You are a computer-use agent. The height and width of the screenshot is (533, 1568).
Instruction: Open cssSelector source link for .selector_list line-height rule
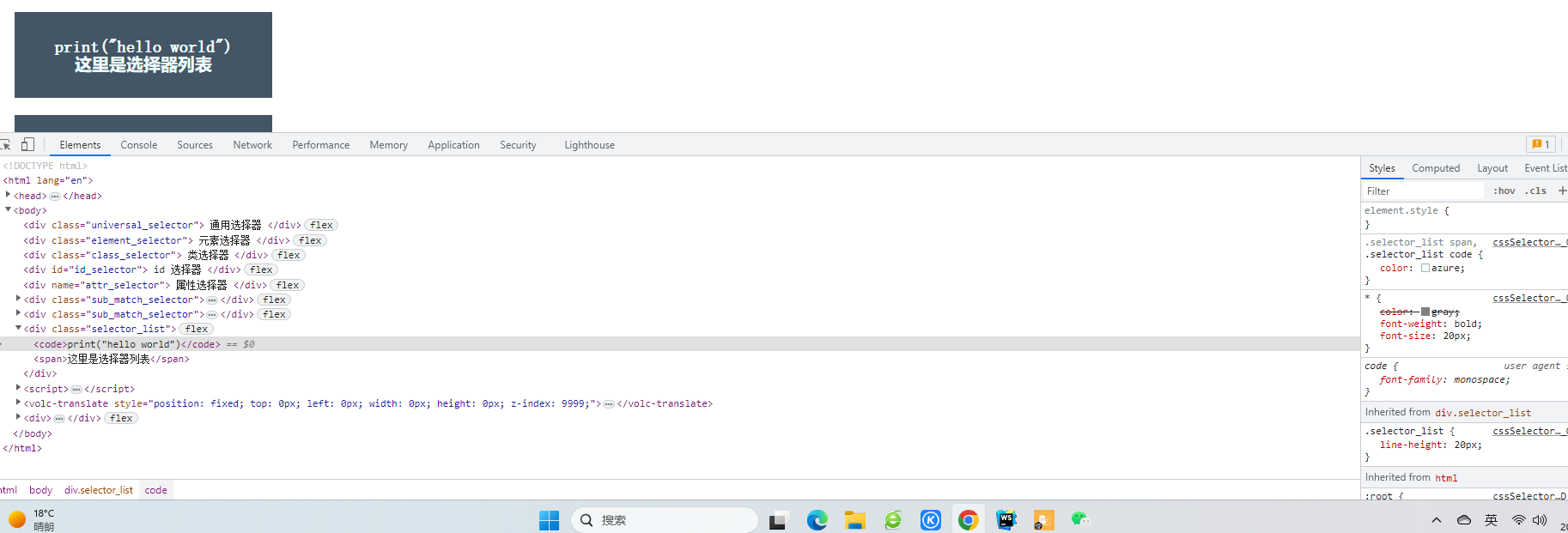pos(1530,431)
